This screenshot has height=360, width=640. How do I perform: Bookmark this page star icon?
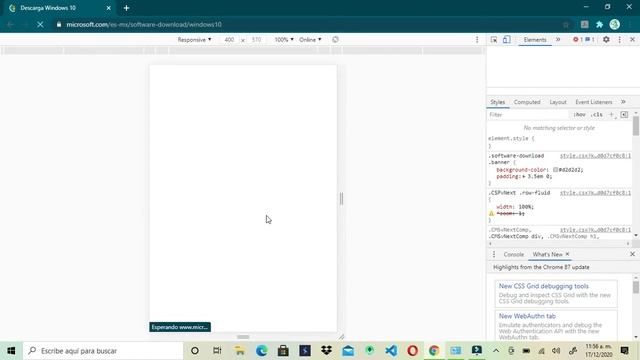[x=566, y=24]
